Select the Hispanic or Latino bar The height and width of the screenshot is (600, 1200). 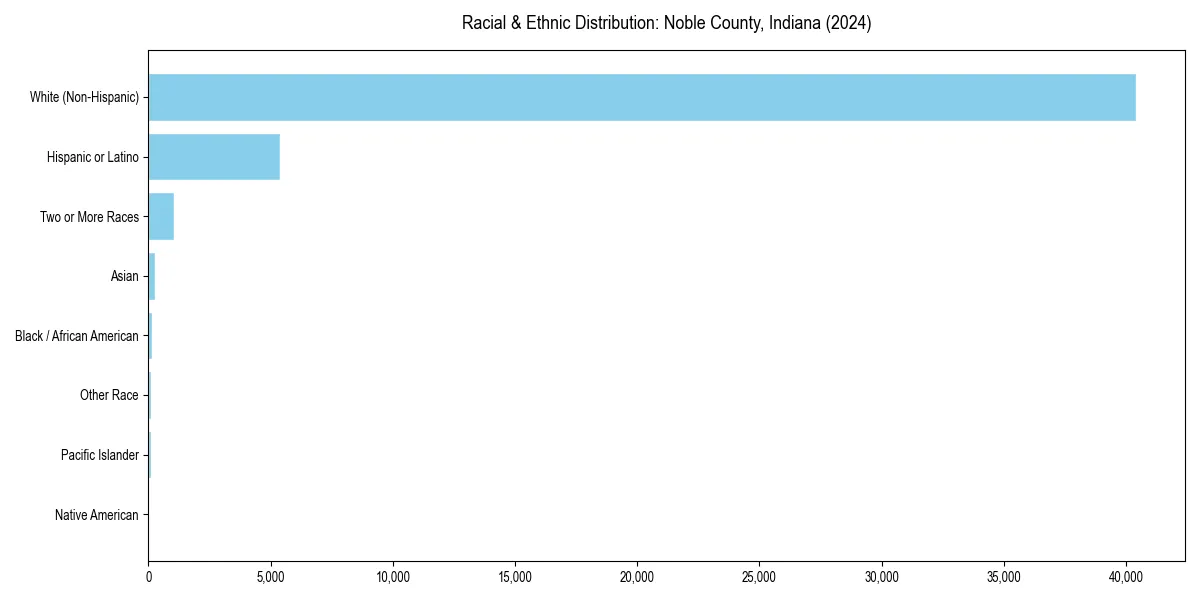point(213,157)
